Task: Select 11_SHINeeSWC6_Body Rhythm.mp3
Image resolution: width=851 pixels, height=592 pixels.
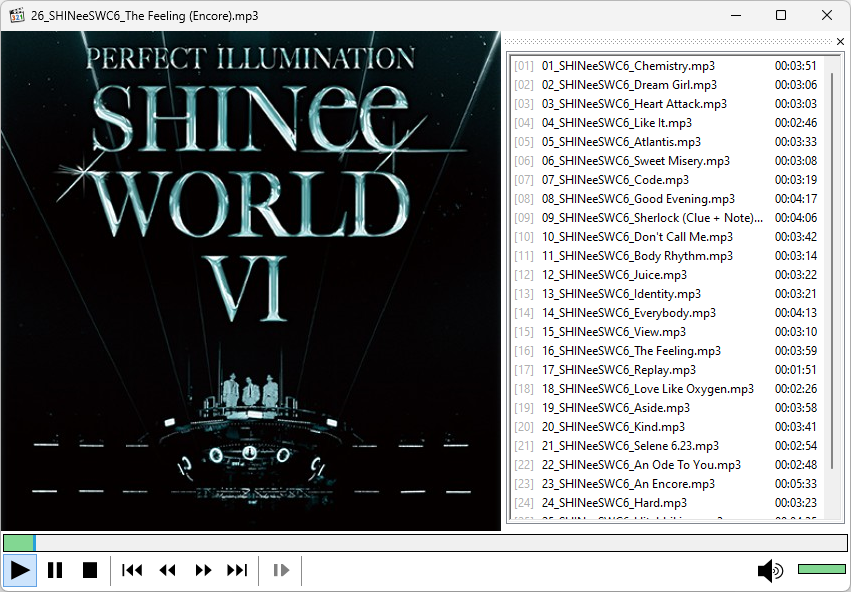Action: pos(667,256)
